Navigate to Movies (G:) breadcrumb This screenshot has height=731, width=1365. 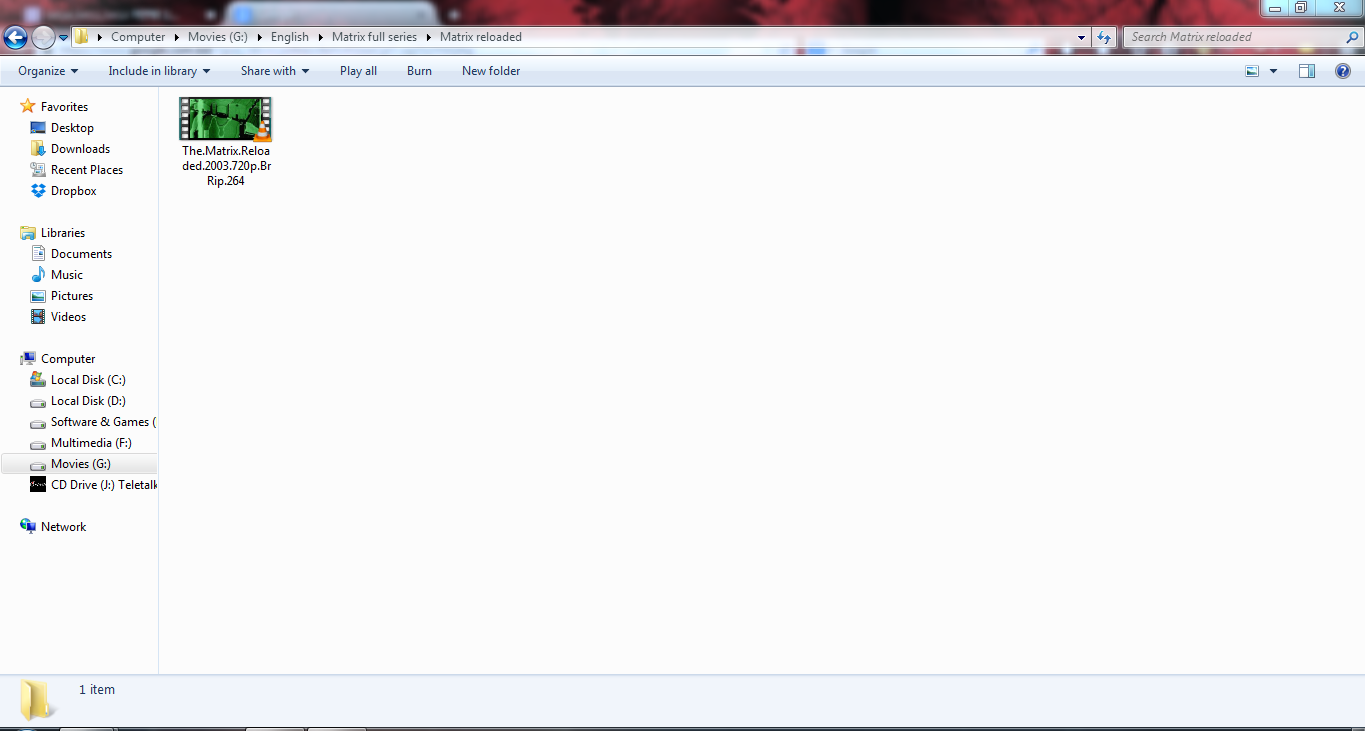(x=217, y=37)
